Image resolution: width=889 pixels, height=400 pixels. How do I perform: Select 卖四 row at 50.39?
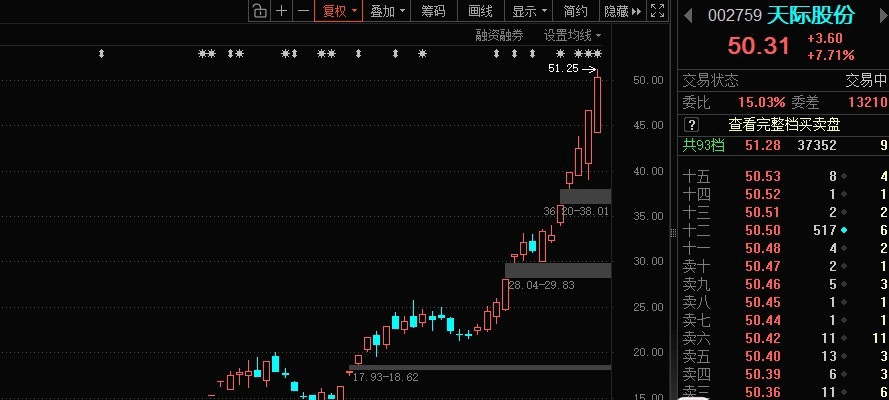[x=784, y=374]
